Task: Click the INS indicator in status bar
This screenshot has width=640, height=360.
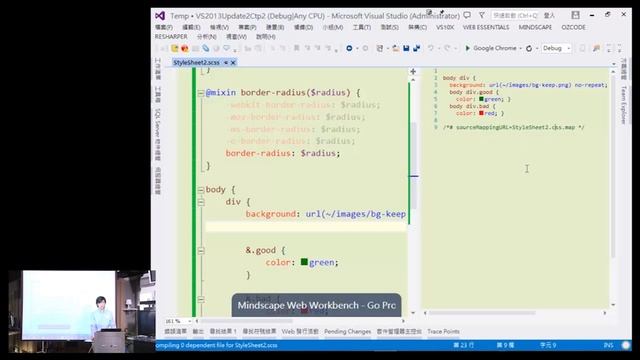Action: point(608,345)
